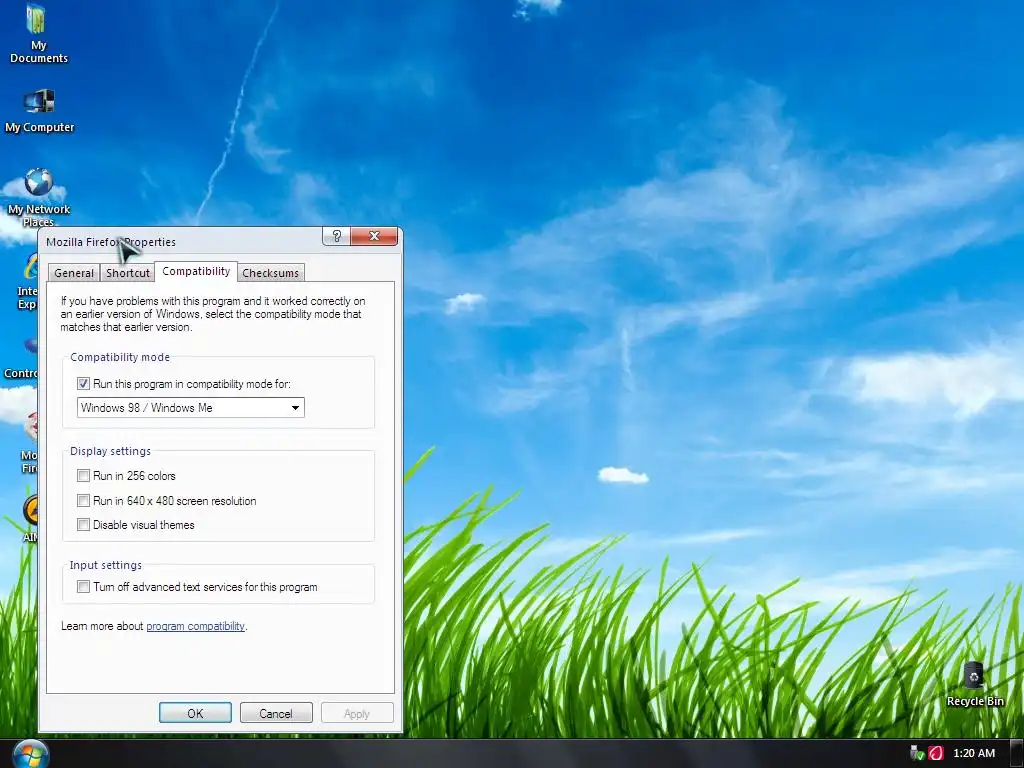The width and height of the screenshot is (1024, 768).
Task: Select My Network Places desktop icon
Action: coord(39,196)
